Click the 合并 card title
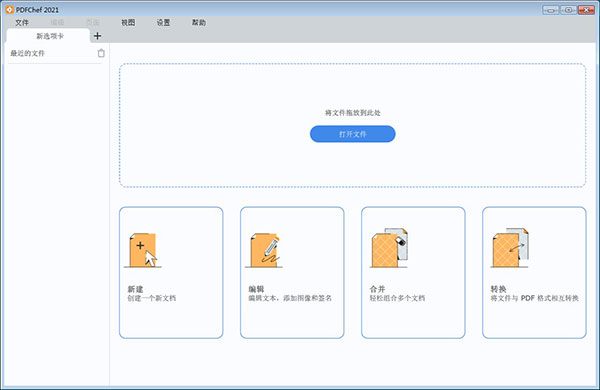Image resolution: width=600 pixels, height=390 pixels. pyautogui.click(x=377, y=289)
